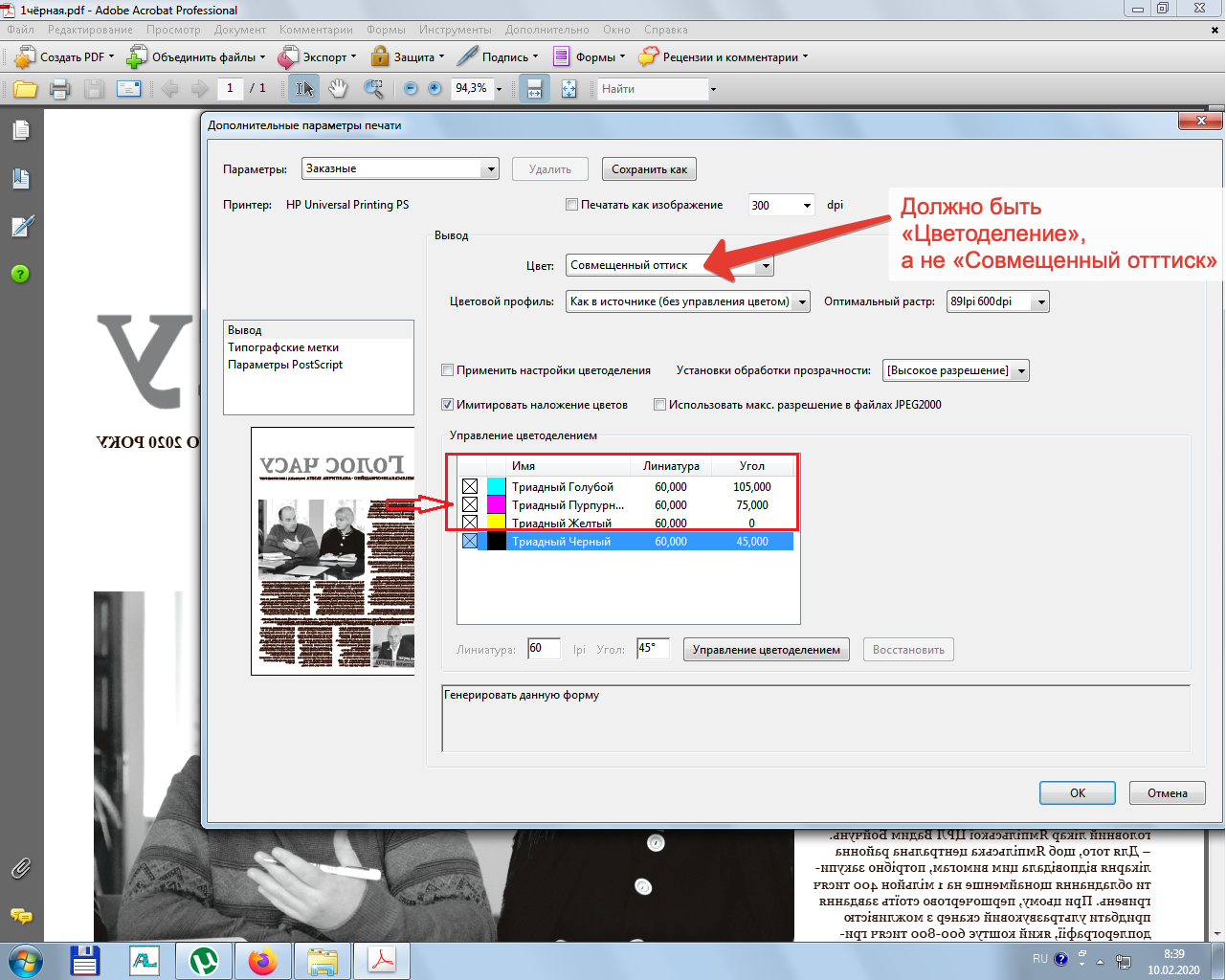This screenshot has height=980, width=1226.
Task: Click the yellow color swatch
Action: coord(497,523)
